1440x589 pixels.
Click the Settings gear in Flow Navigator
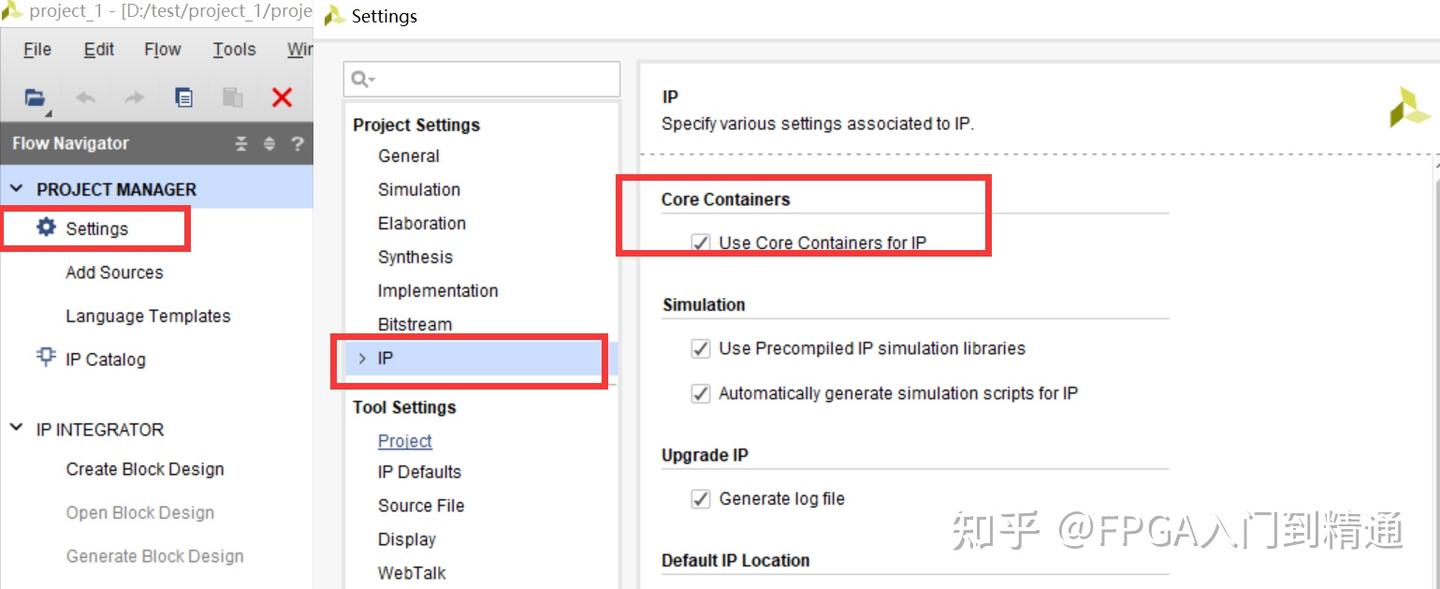45,227
